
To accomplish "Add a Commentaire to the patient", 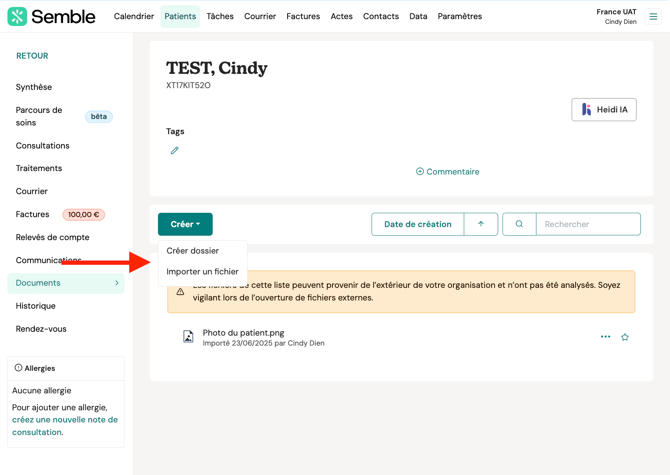I will click(447, 172).
